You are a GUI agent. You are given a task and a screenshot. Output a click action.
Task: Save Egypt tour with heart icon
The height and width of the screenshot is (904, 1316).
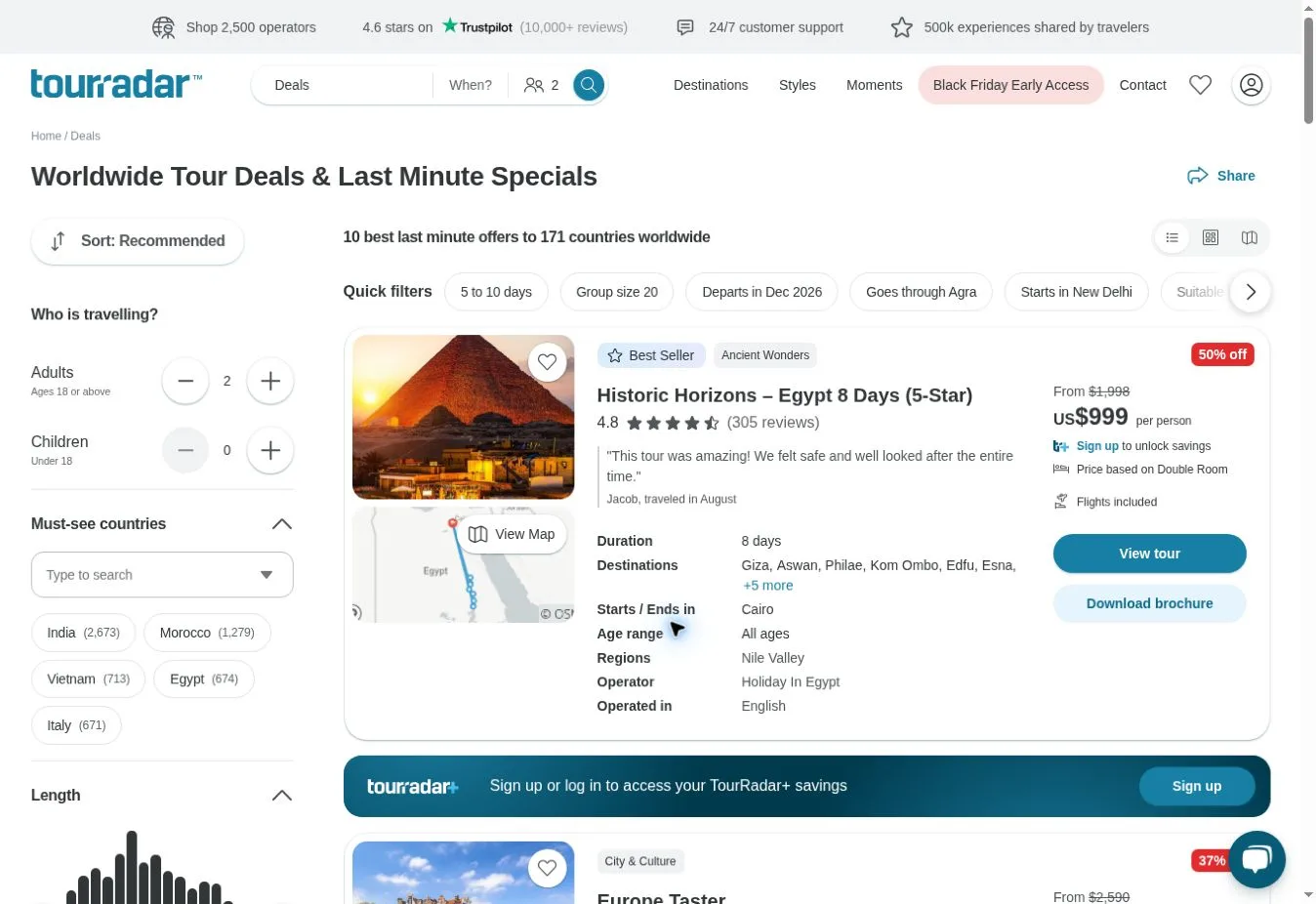point(547,362)
